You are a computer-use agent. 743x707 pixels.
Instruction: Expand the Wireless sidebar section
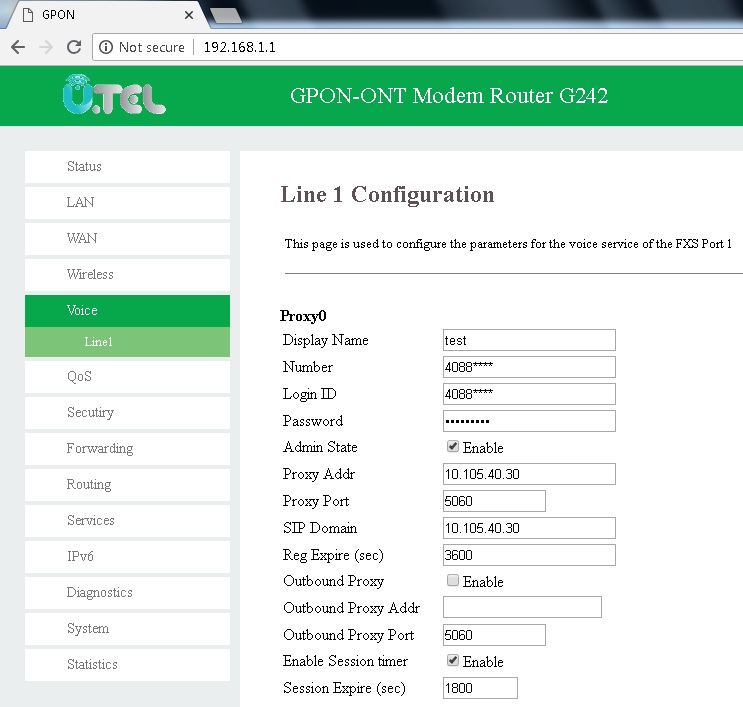[127, 274]
